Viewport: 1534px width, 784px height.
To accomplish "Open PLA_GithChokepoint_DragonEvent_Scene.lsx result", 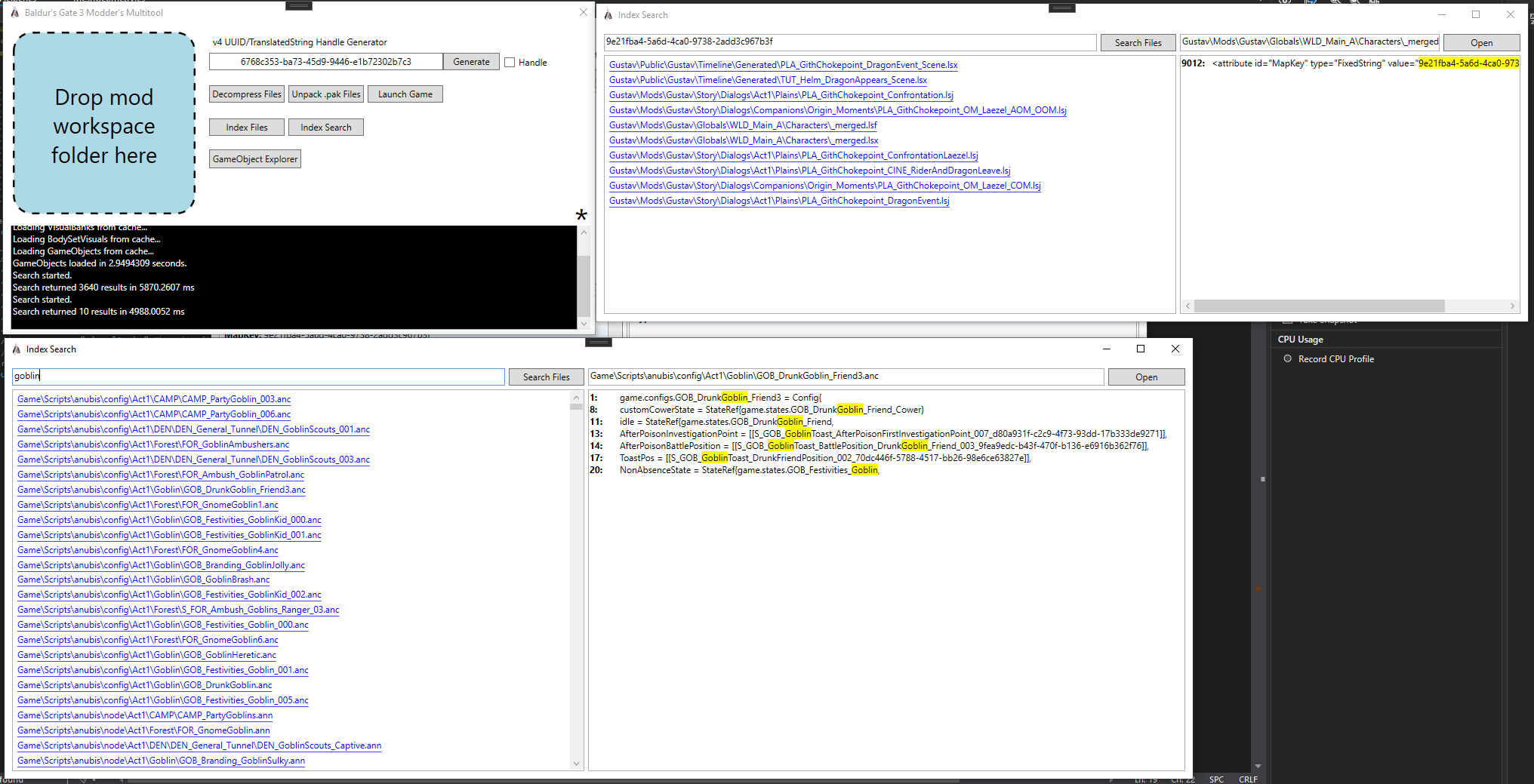I will 783,65.
